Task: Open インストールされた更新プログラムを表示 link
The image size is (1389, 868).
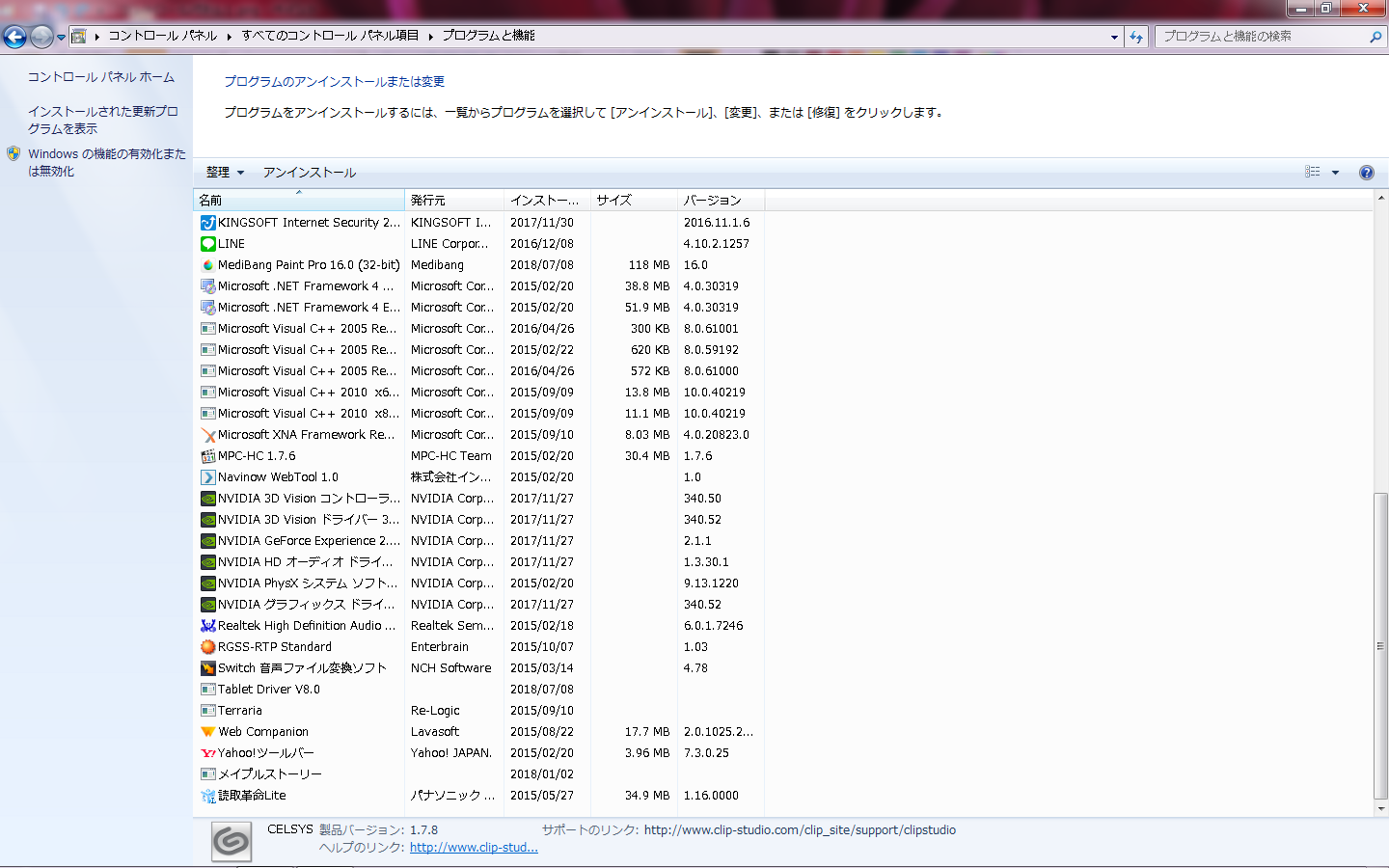Action: [x=103, y=121]
